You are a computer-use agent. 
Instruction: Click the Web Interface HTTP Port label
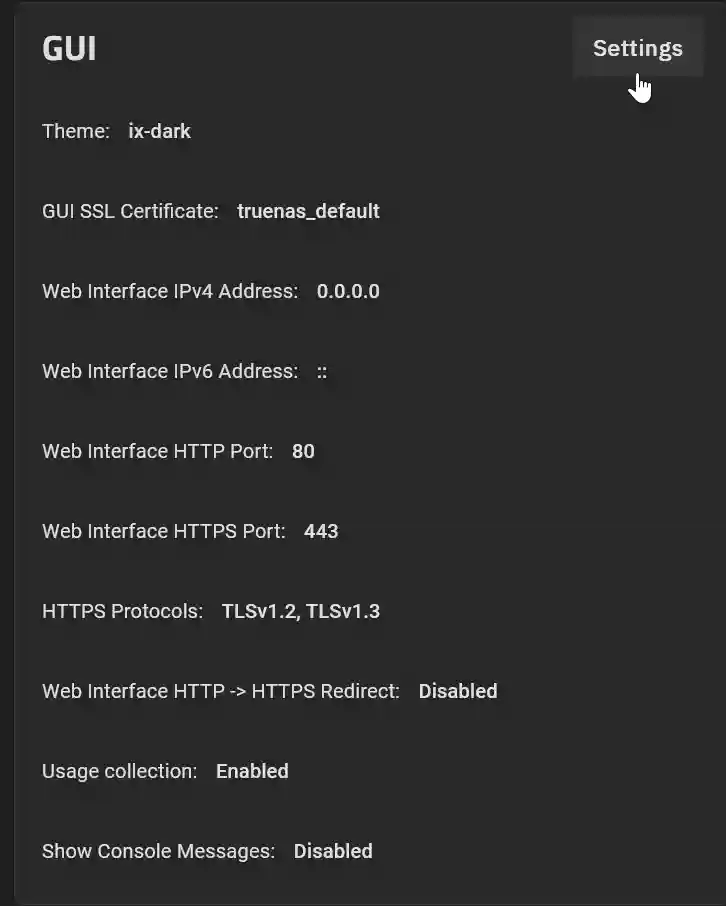pyautogui.click(x=157, y=451)
